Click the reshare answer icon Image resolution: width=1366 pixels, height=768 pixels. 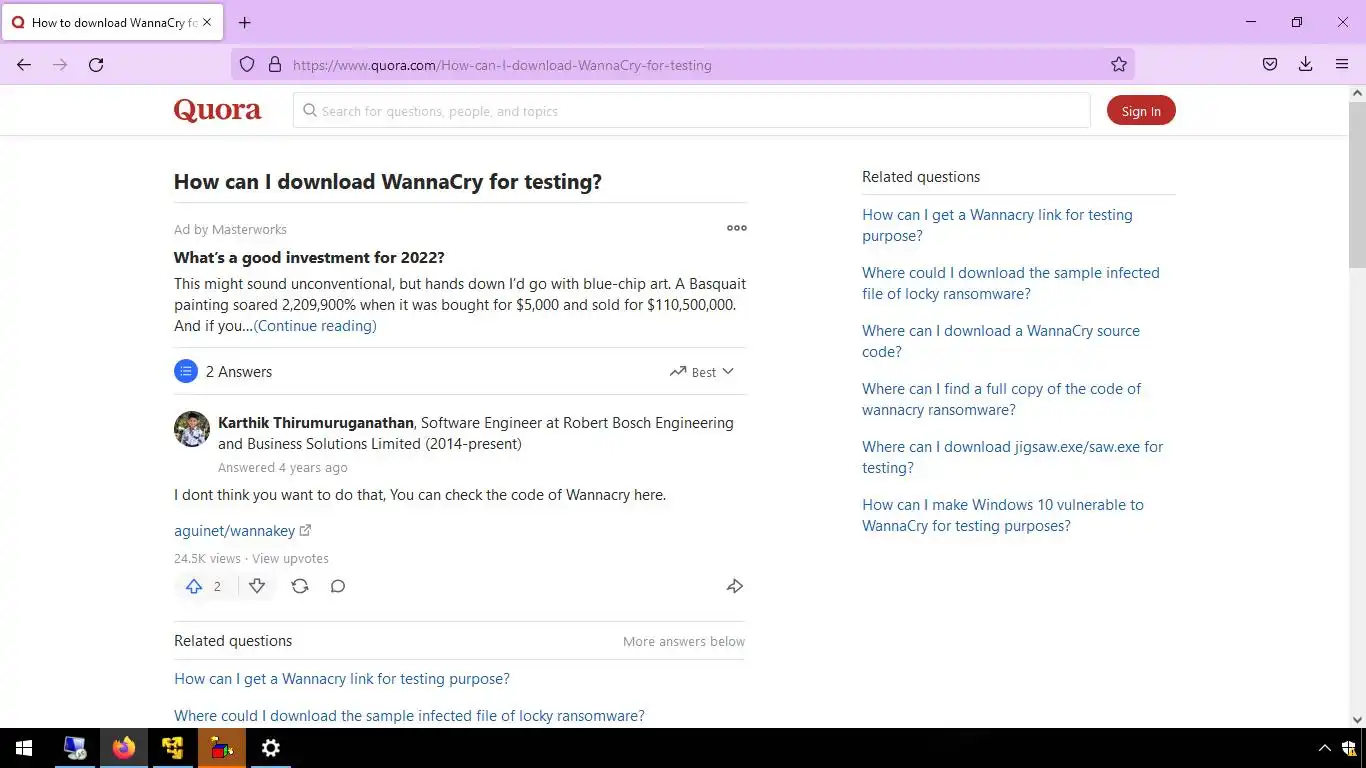(x=300, y=587)
